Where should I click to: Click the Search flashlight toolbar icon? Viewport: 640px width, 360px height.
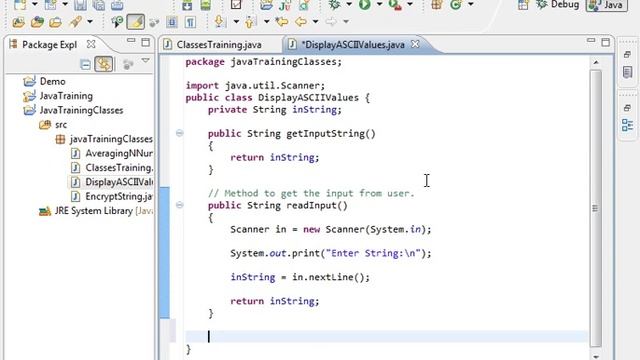tap(76, 22)
